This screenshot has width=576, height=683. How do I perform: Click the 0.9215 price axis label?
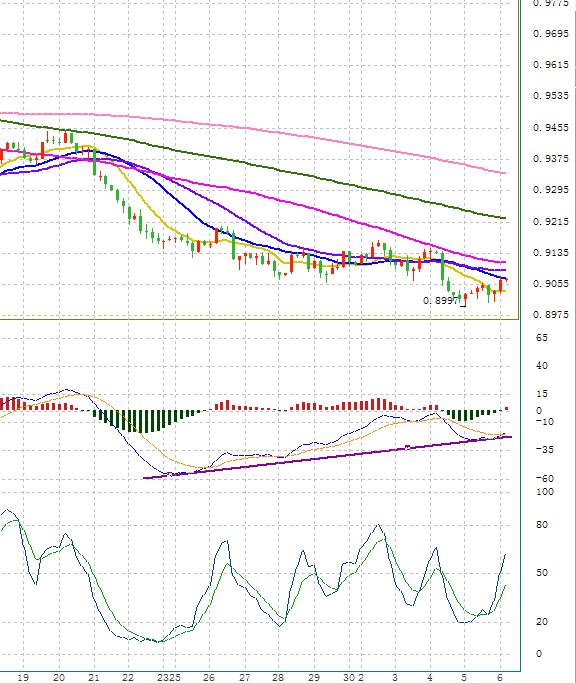(x=551, y=222)
